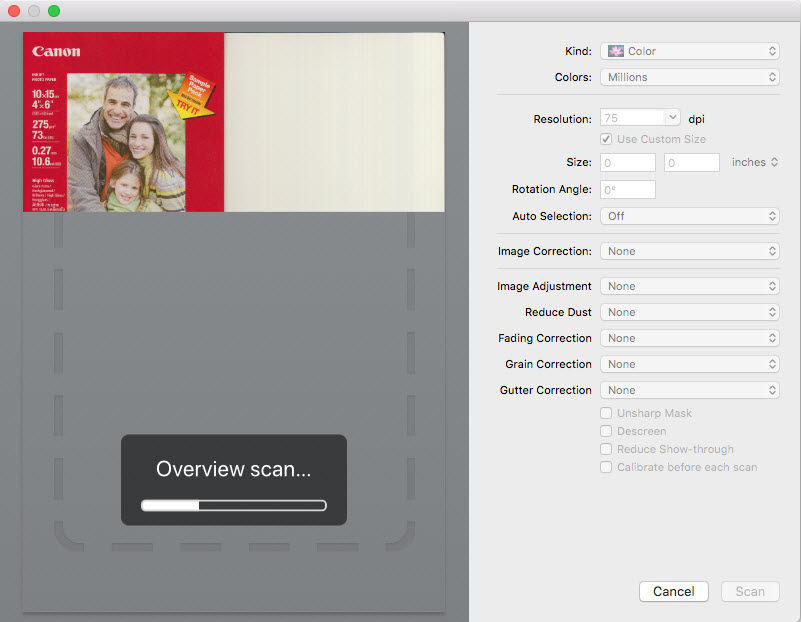The image size is (801, 622).
Task: Open the Fading Correction dropdown
Action: click(x=690, y=338)
